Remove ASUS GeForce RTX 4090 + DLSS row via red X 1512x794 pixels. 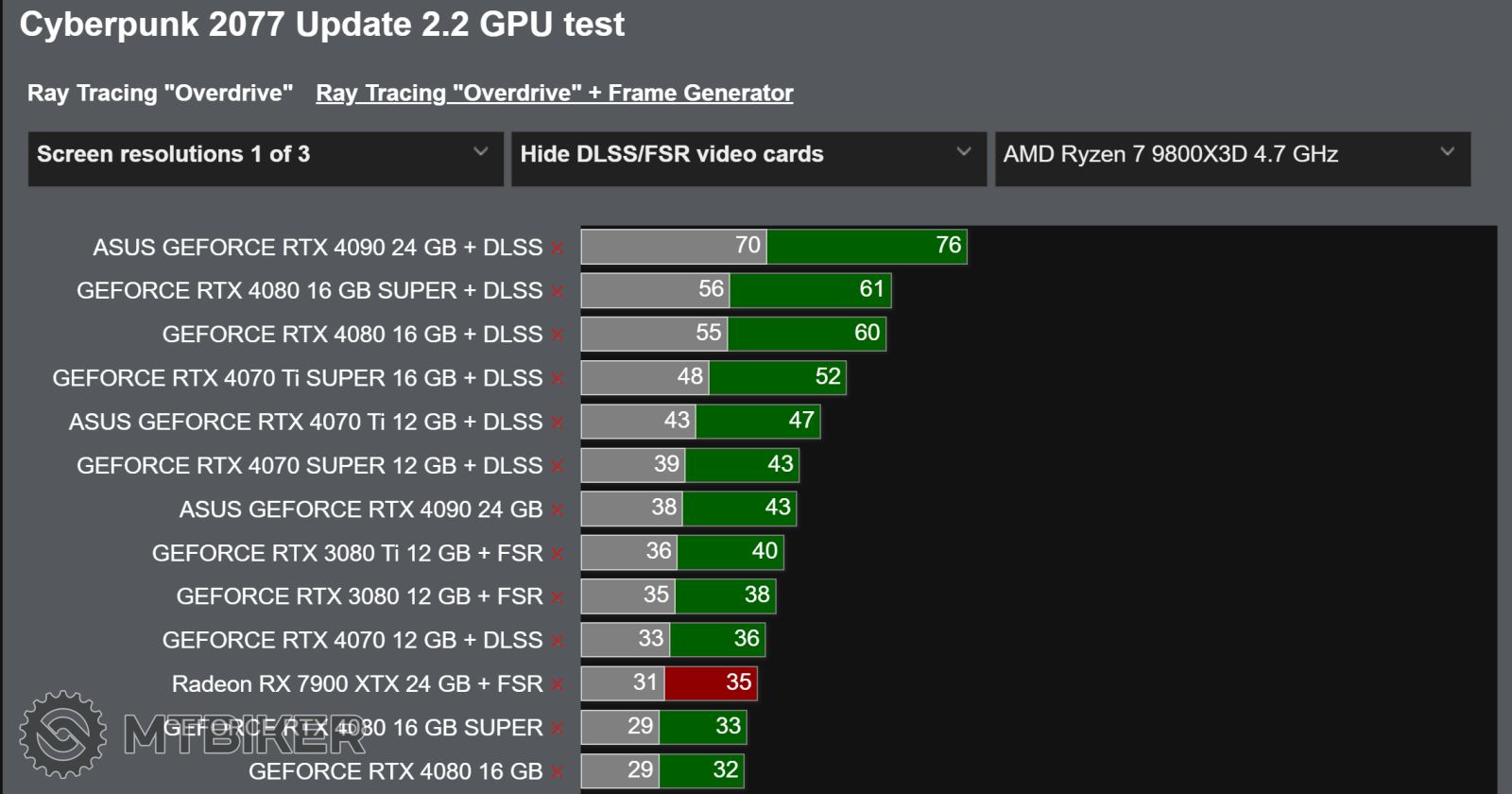coord(558,249)
